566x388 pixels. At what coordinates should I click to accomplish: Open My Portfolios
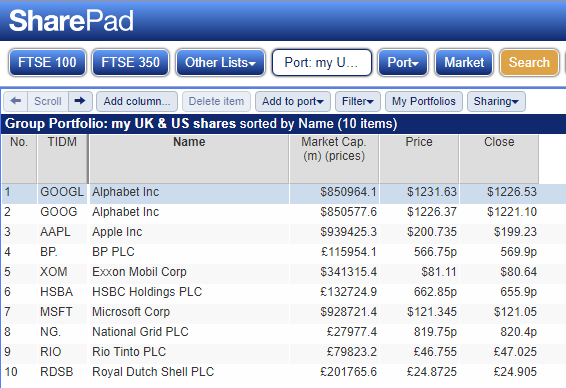tap(424, 101)
